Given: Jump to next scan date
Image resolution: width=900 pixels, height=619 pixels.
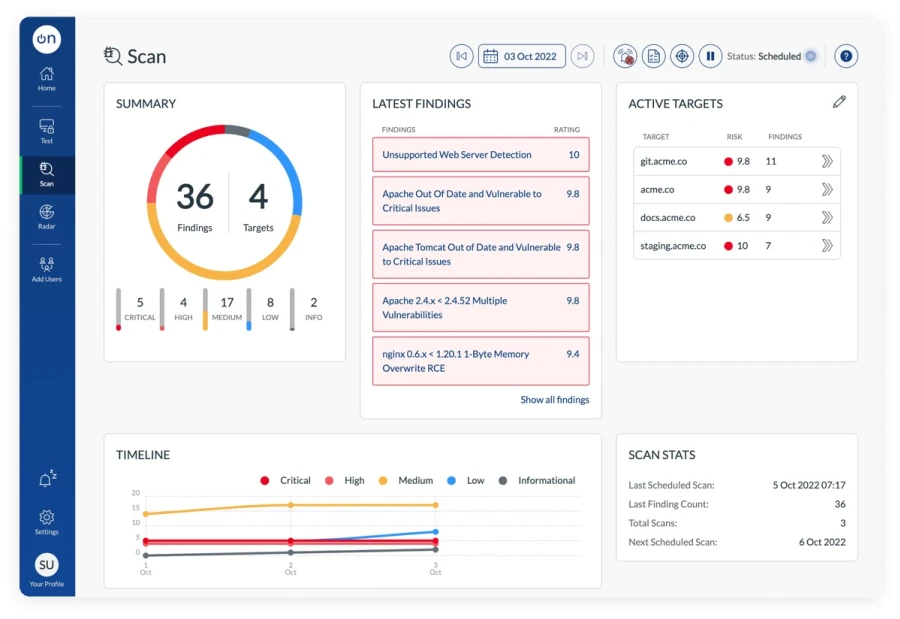Looking at the screenshot, I should tap(583, 56).
